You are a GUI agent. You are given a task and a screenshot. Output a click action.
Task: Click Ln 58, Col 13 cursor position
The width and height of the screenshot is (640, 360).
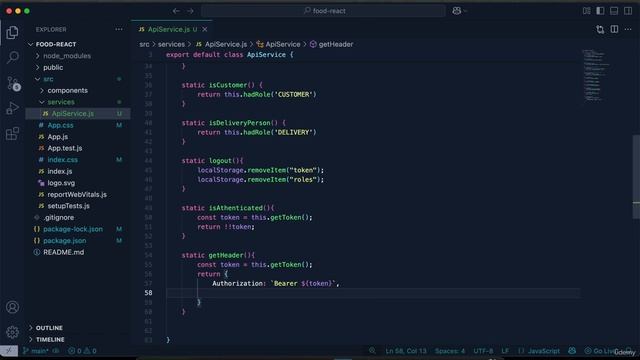[x=406, y=351]
